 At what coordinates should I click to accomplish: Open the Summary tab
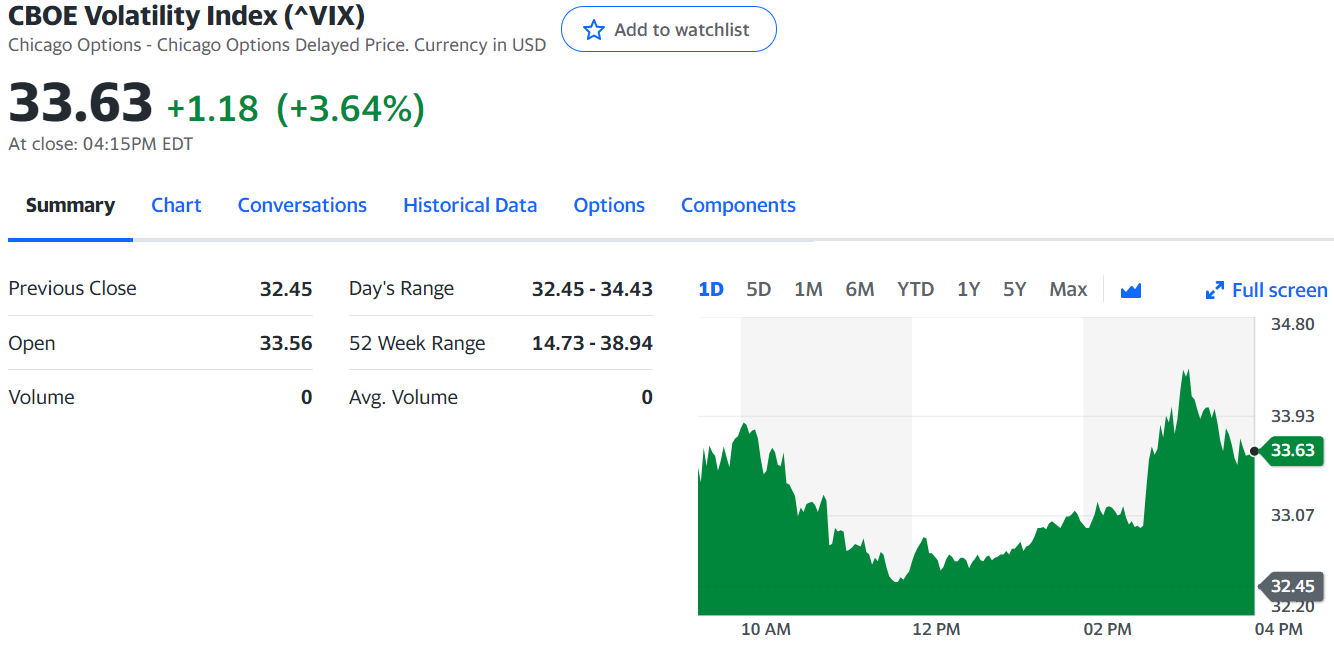pos(70,205)
